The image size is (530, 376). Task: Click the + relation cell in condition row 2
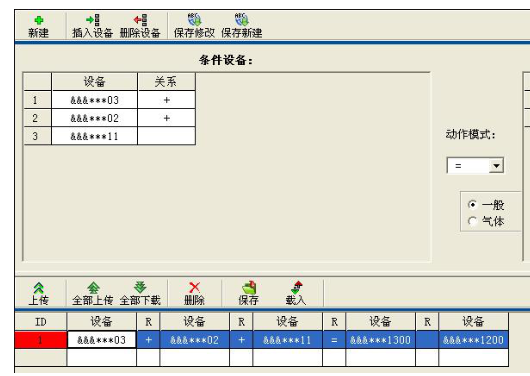(x=167, y=118)
